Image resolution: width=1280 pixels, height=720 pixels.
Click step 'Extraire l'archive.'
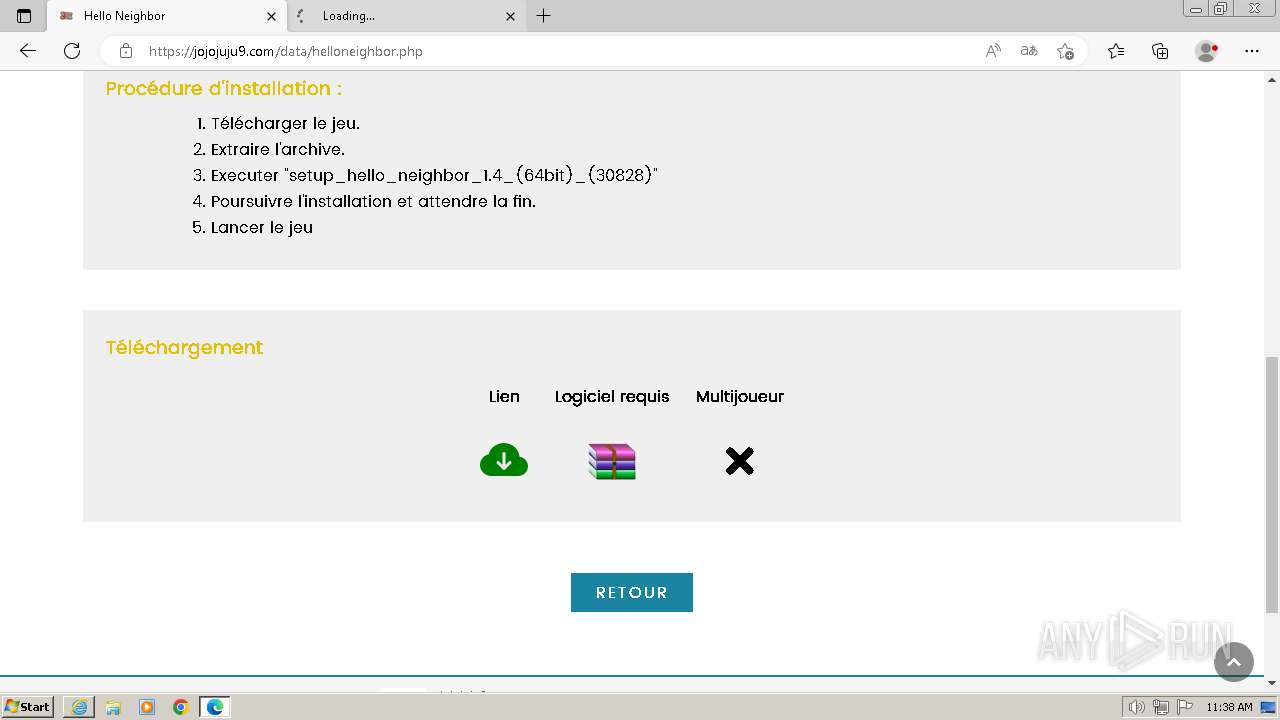[x=278, y=150]
